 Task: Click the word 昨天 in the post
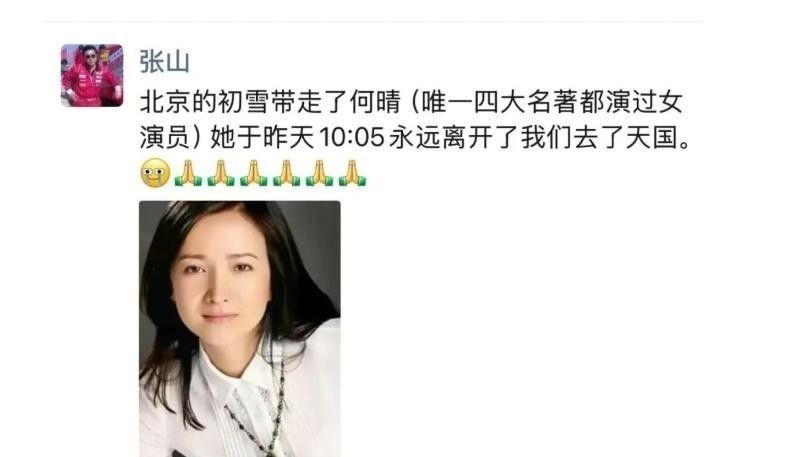click(289, 137)
